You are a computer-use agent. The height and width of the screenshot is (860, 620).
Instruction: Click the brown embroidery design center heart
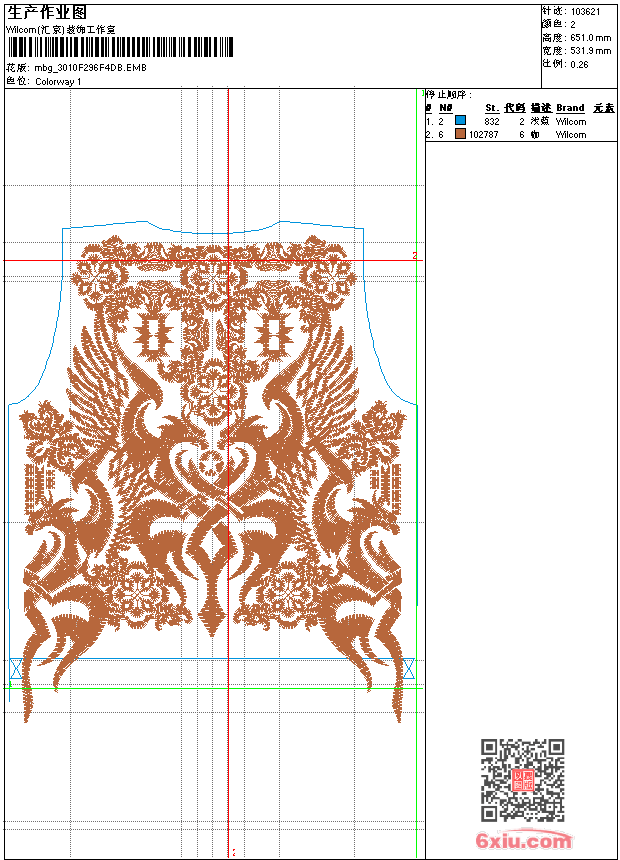pyautogui.click(x=212, y=465)
